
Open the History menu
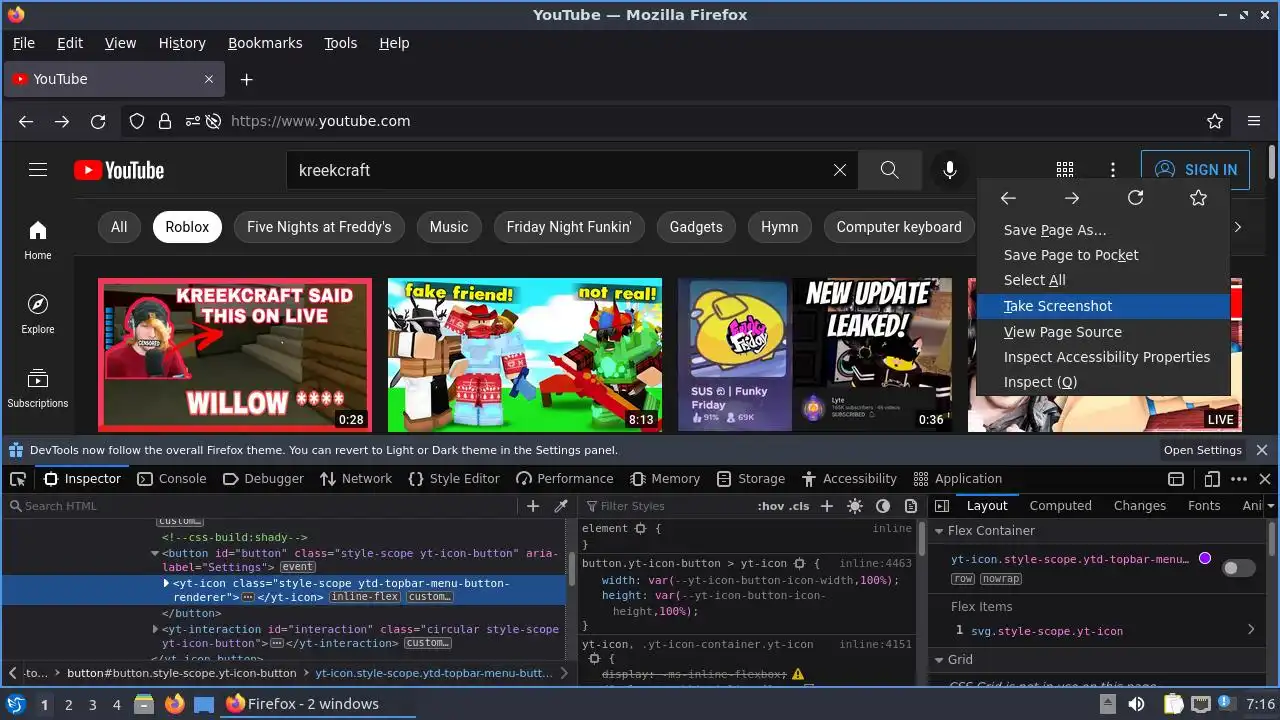182,43
